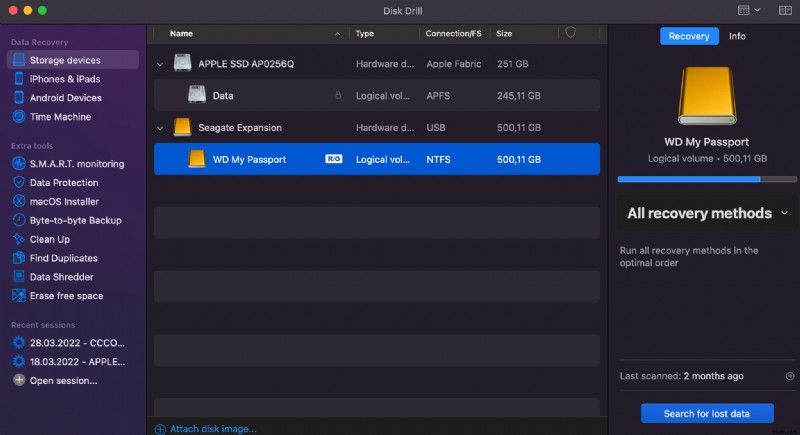This screenshot has height=435, width=800.
Task: Sort by Name column header
Action: coord(181,34)
